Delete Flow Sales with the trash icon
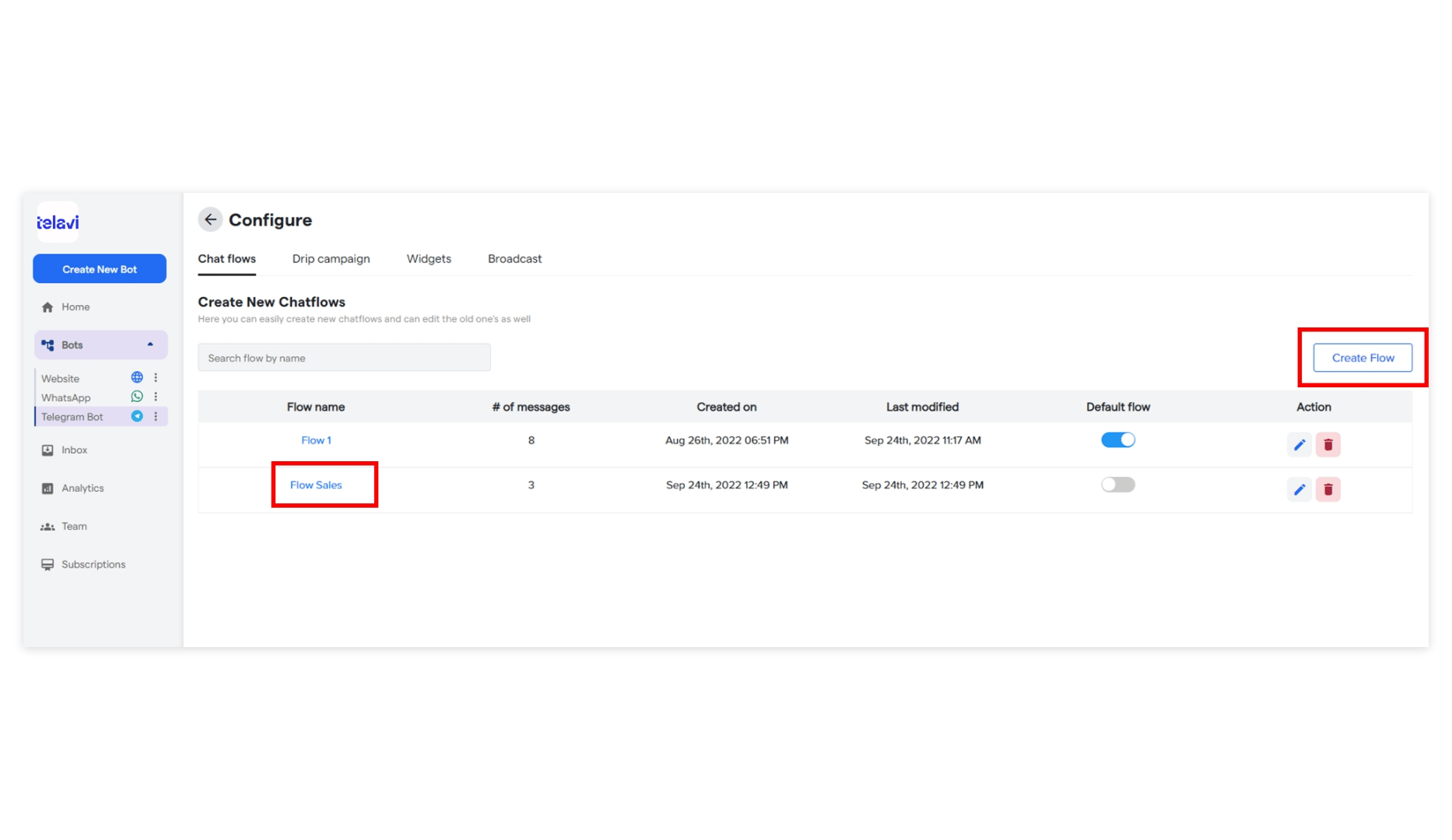 pyautogui.click(x=1328, y=489)
